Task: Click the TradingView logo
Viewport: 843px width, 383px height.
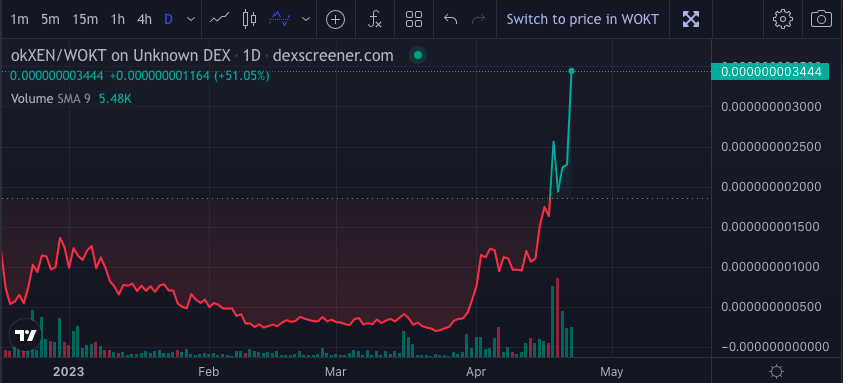Action: (25, 336)
